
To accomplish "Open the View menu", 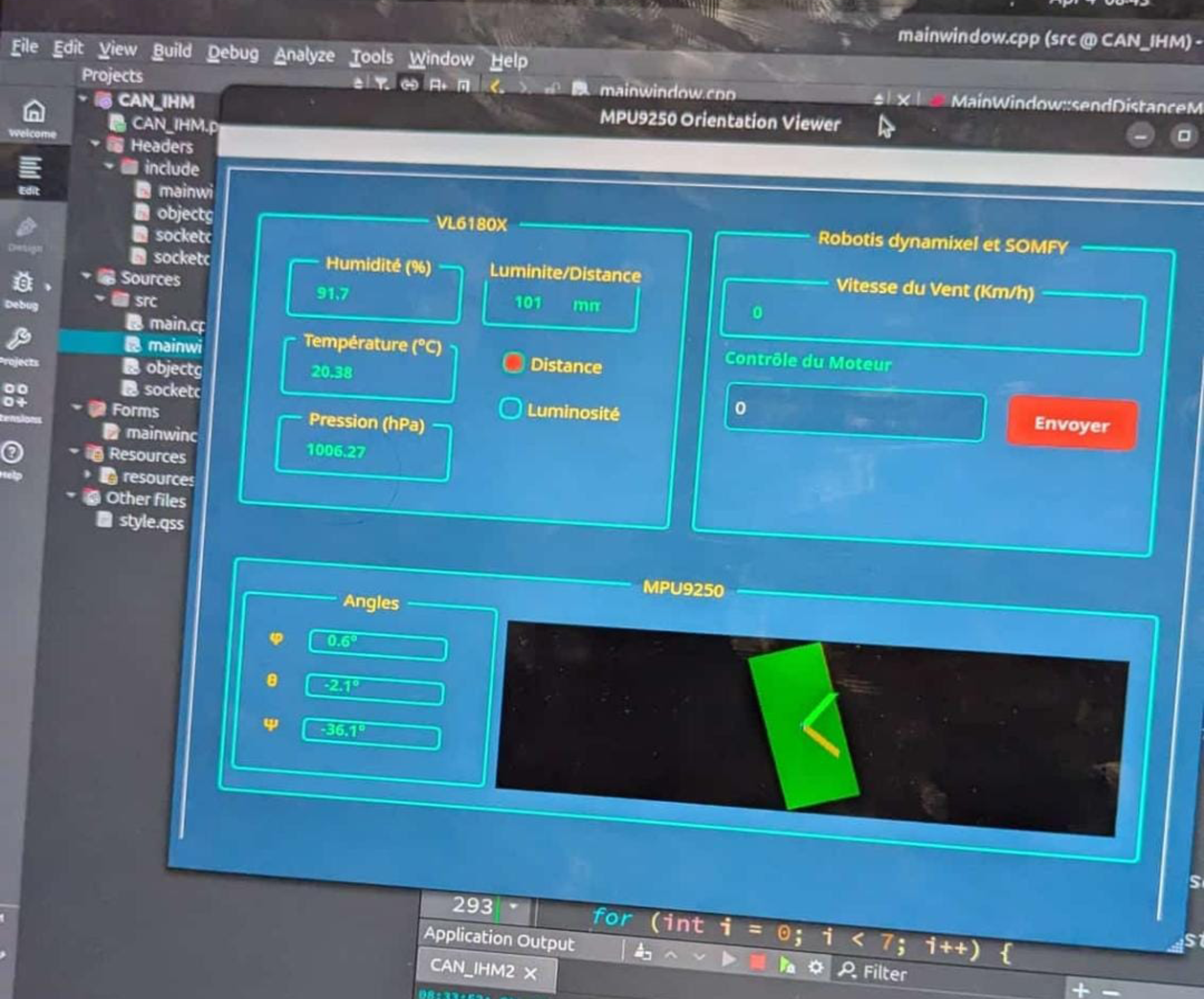I will pyautogui.click(x=117, y=50).
